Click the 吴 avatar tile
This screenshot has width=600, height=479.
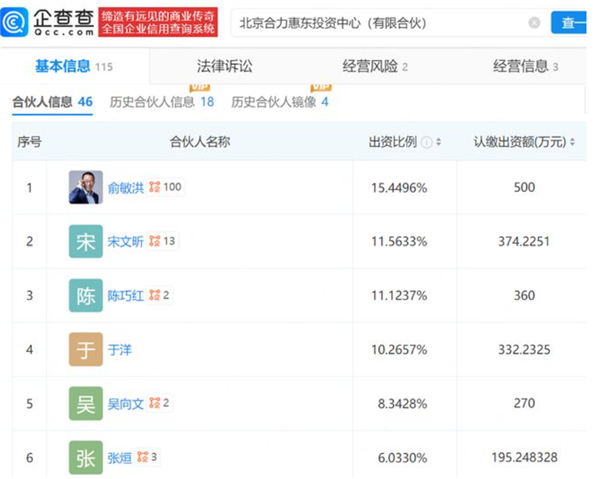tap(86, 403)
